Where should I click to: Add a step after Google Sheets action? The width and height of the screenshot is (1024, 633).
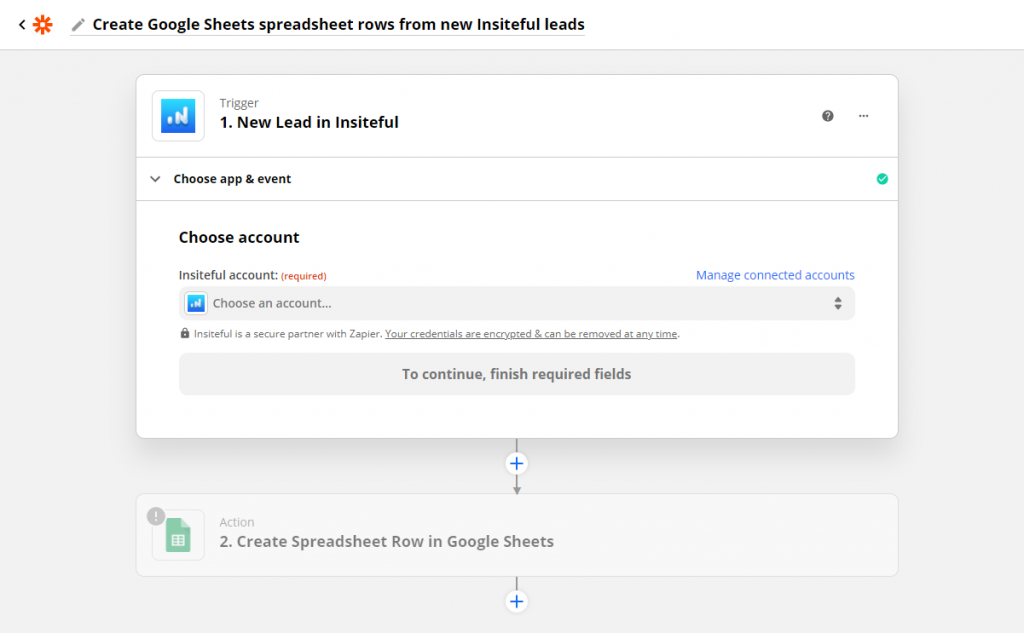[x=517, y=601]
